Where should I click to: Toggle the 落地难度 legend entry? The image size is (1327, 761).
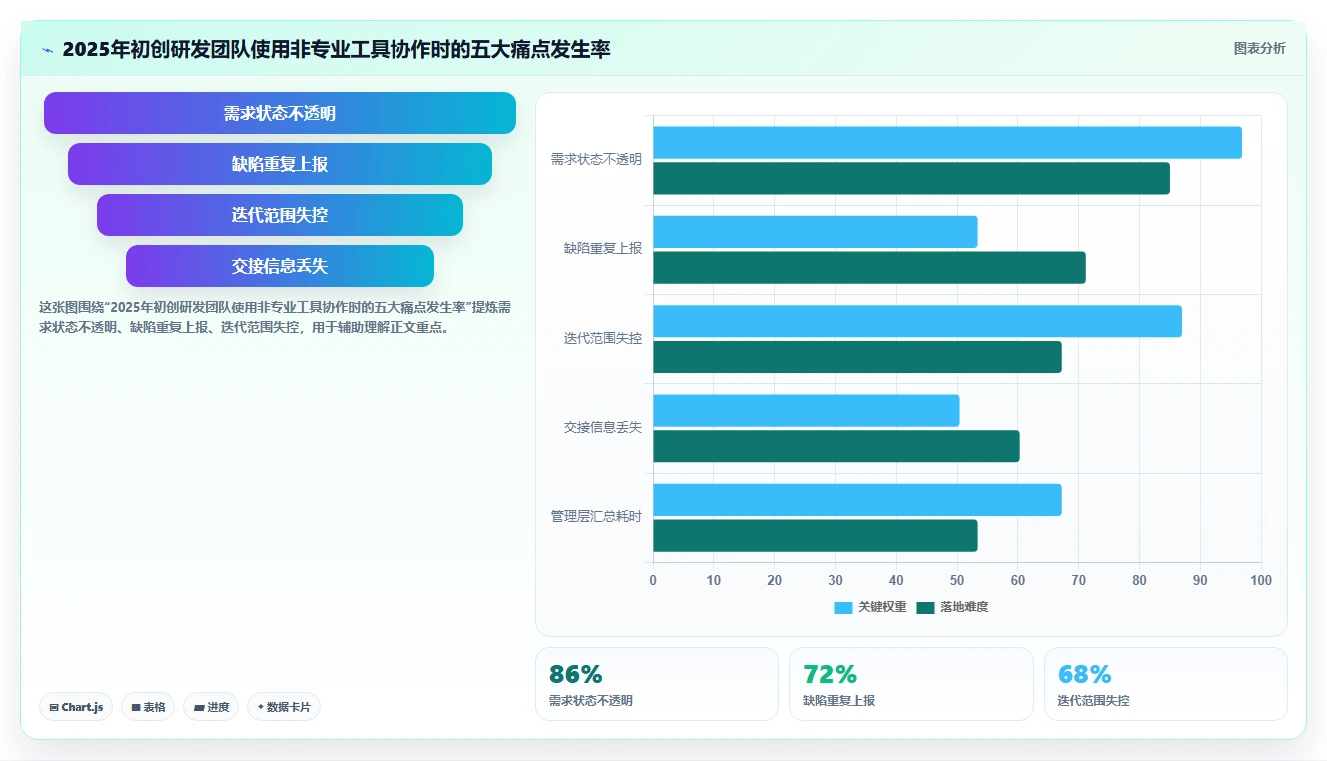point(952,607)
